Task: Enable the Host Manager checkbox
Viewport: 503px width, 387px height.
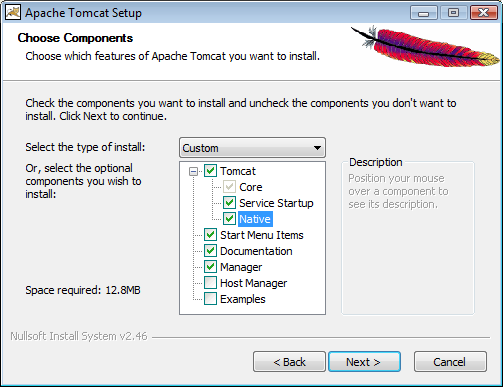Action: click(210, 283)
